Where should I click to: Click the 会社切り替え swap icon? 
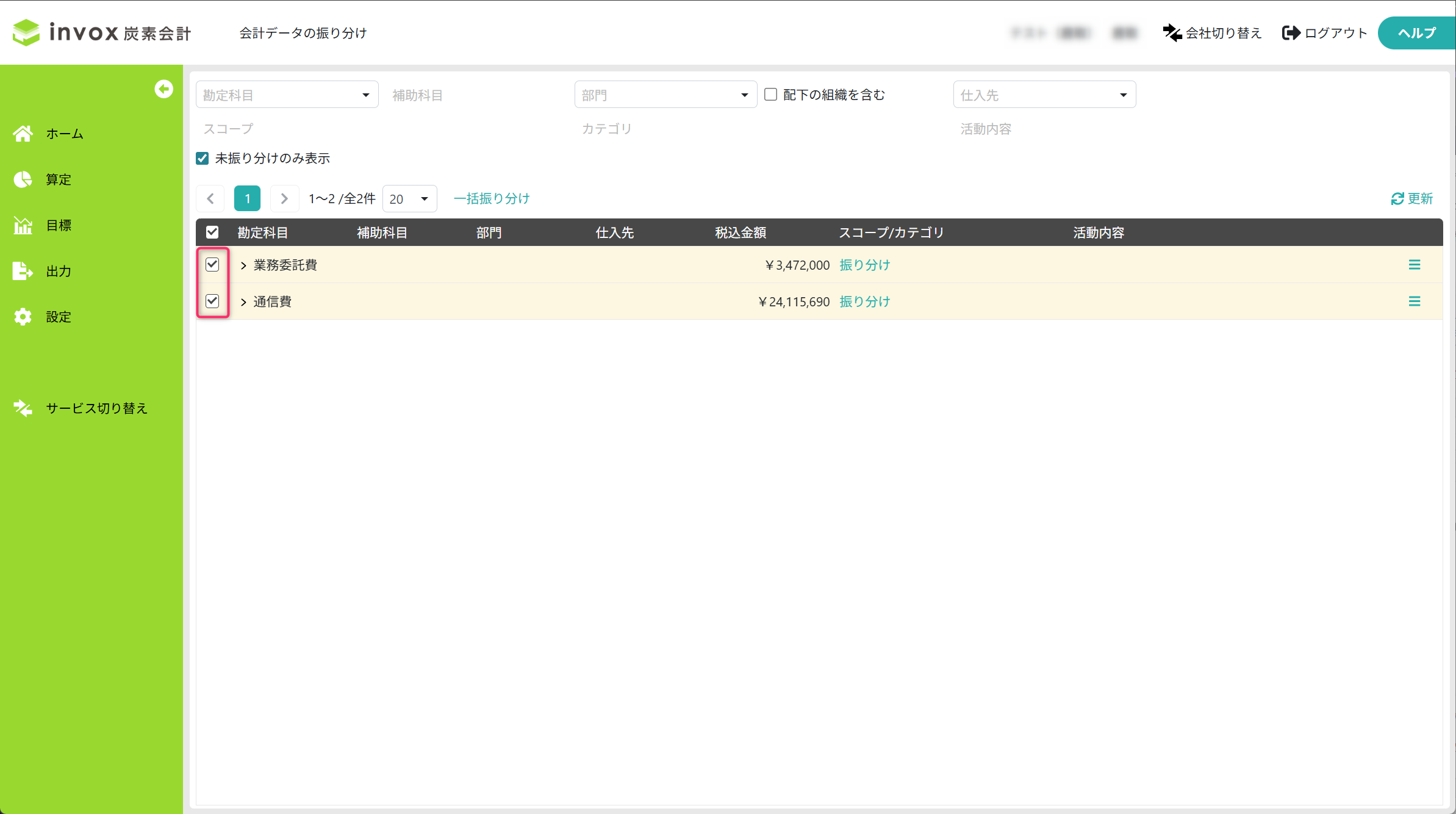point(1172,33)
